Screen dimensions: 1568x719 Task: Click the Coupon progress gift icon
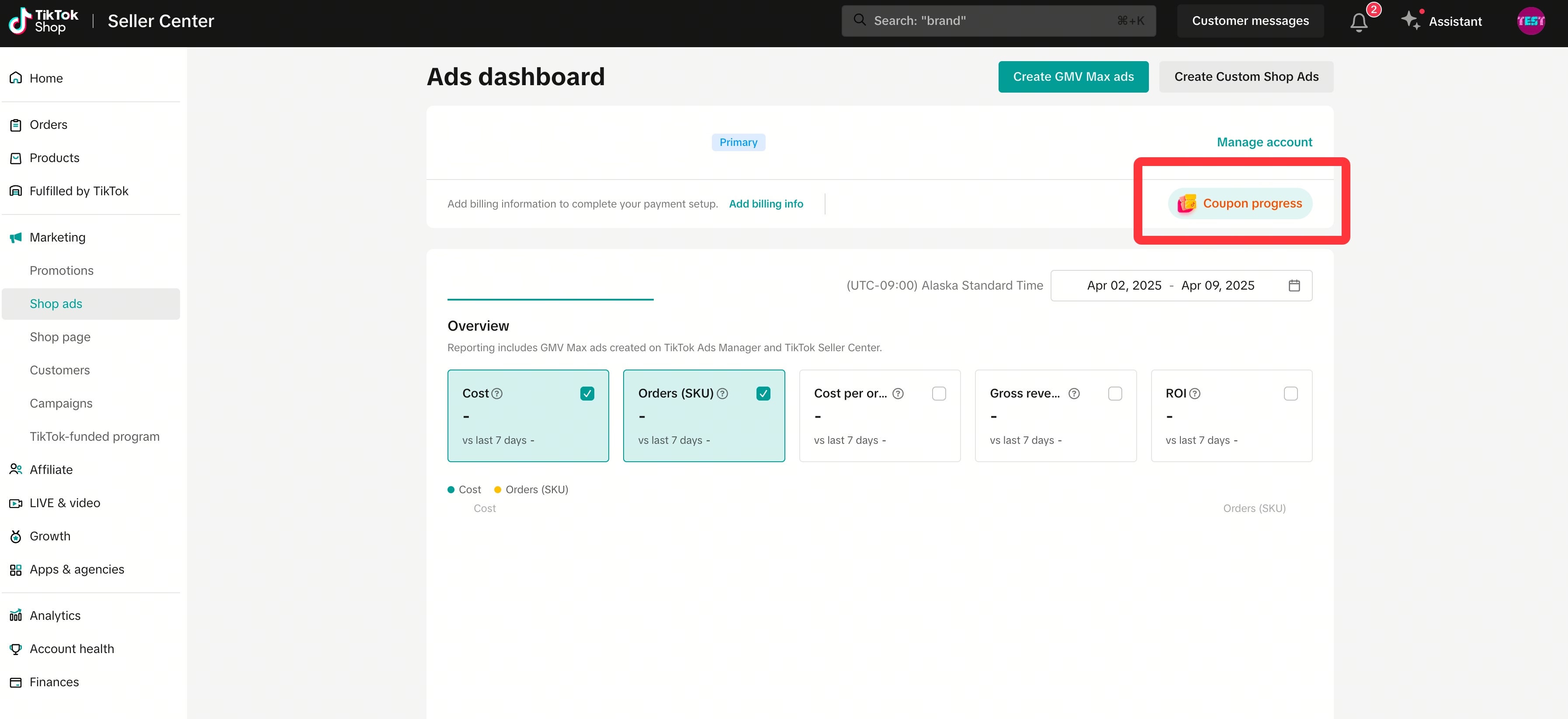pos(1186,203)
